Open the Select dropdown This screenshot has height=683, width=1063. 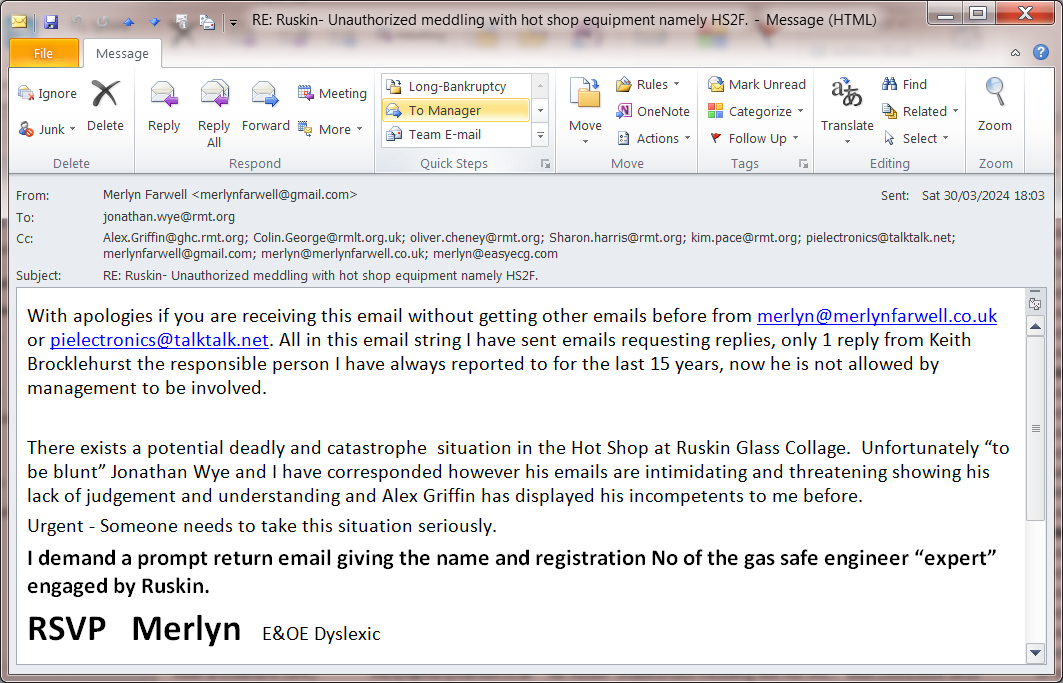pos(916,138)
